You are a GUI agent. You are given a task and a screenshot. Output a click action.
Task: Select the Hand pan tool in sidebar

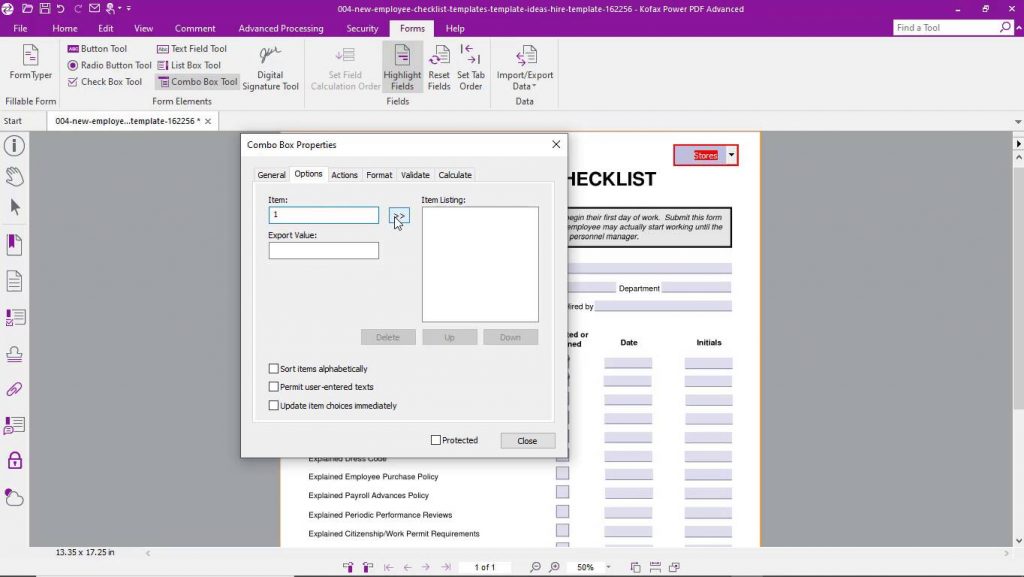(x=12, y=176)
